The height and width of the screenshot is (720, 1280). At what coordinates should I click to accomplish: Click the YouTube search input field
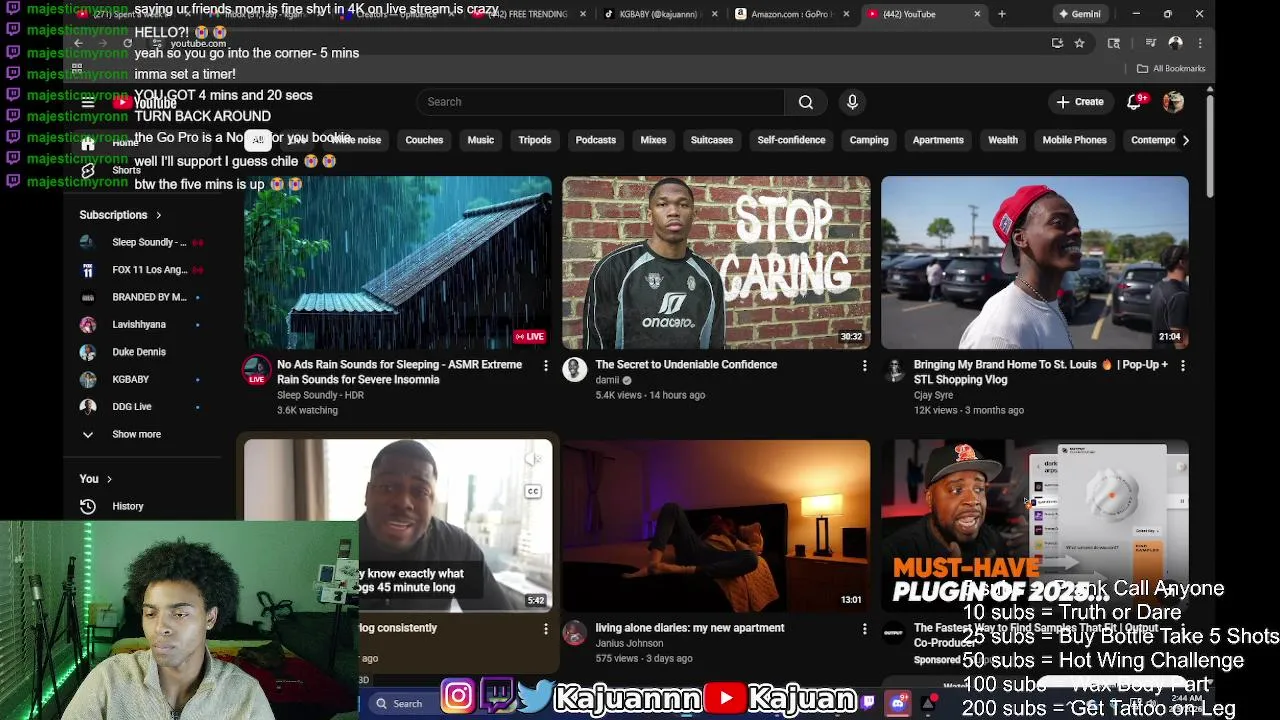600,102
